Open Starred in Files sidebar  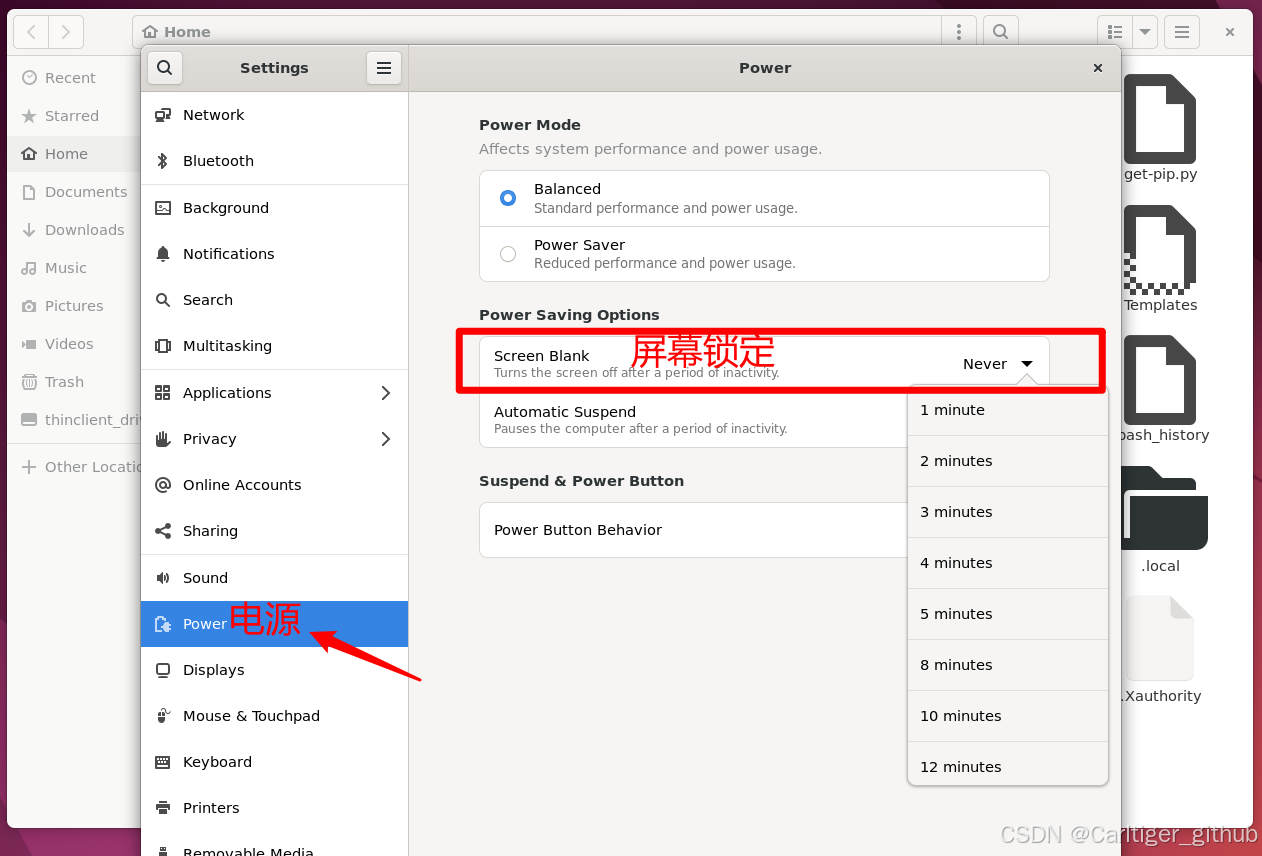pos(74,116)
